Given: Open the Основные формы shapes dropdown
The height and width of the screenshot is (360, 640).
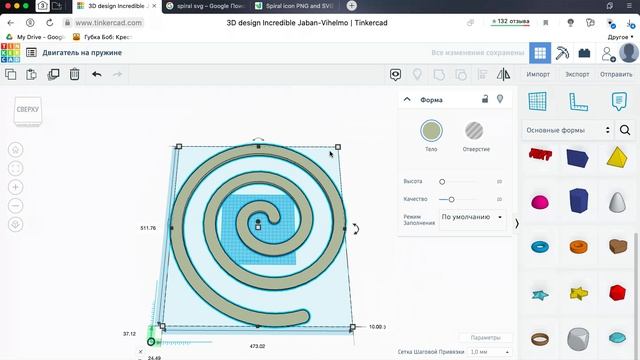Looking at the screenshot, I should [x=567, y=130].
